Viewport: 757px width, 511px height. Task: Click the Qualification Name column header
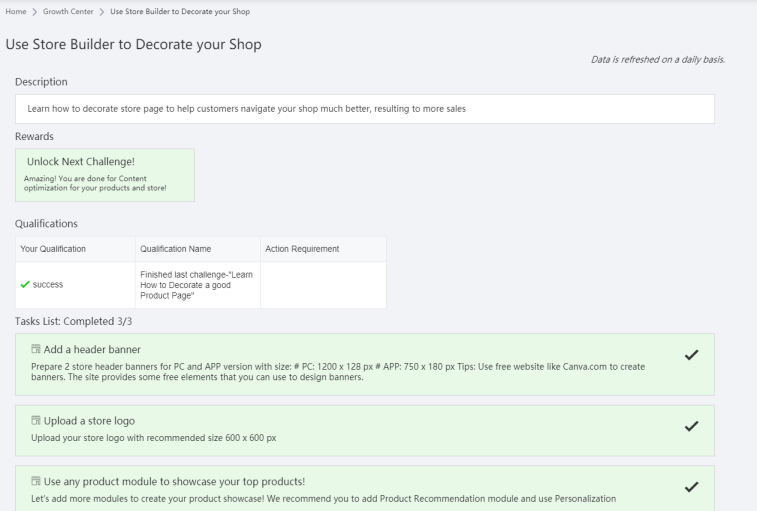[x=181, y=248]
